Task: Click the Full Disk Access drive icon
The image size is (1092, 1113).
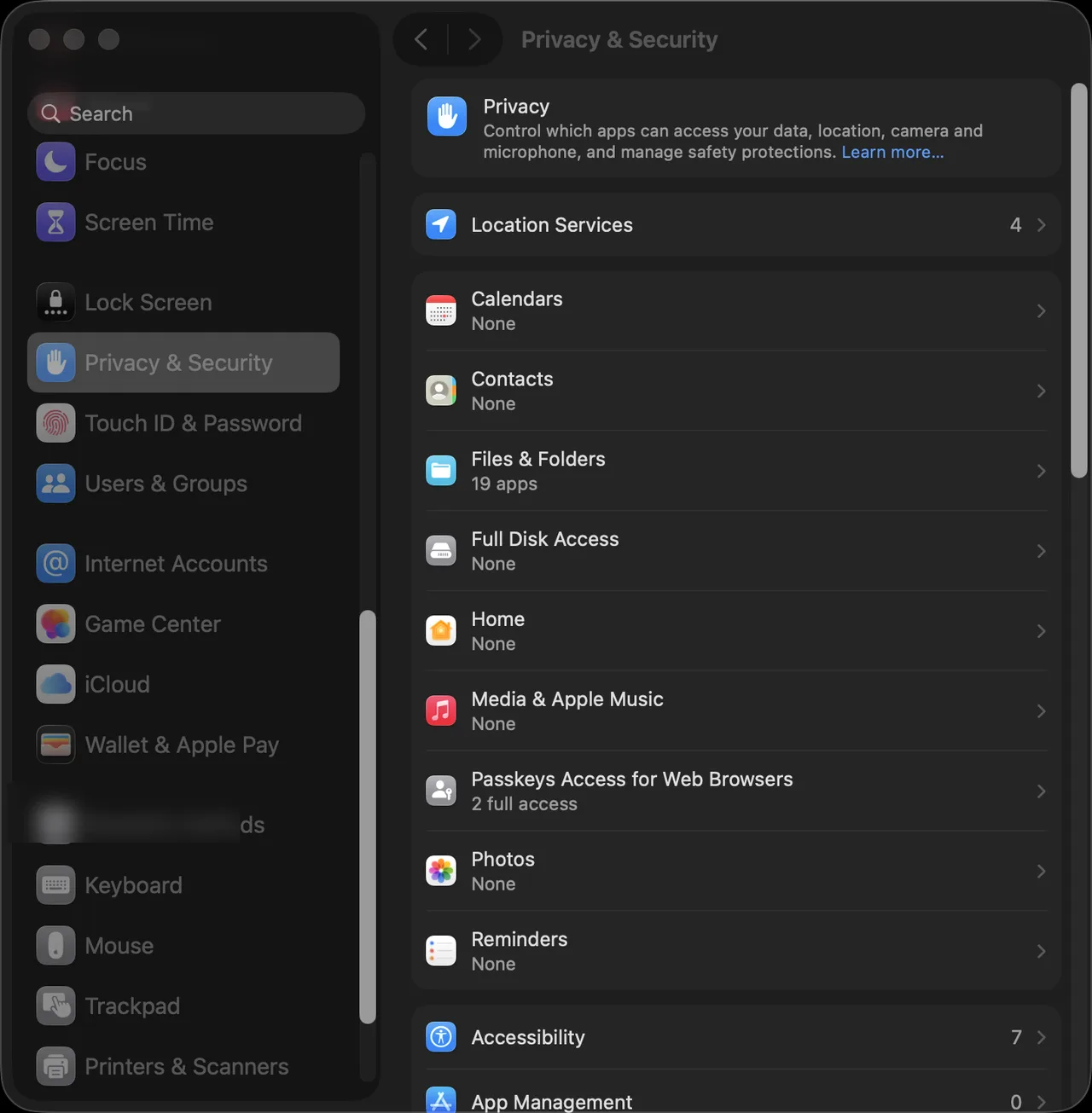Action: (x=441, y=551)
